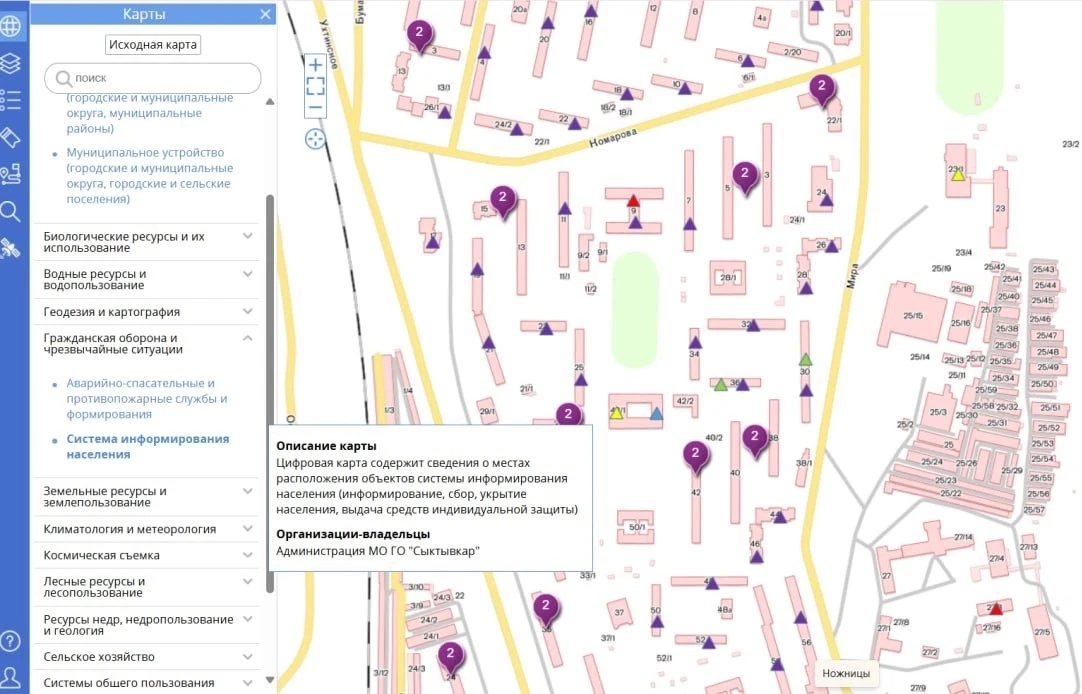Open the magnifier search tool in sidebar
Viewport: 1082px width, 694px height.
pyautogui.click(x=10, y=212)
